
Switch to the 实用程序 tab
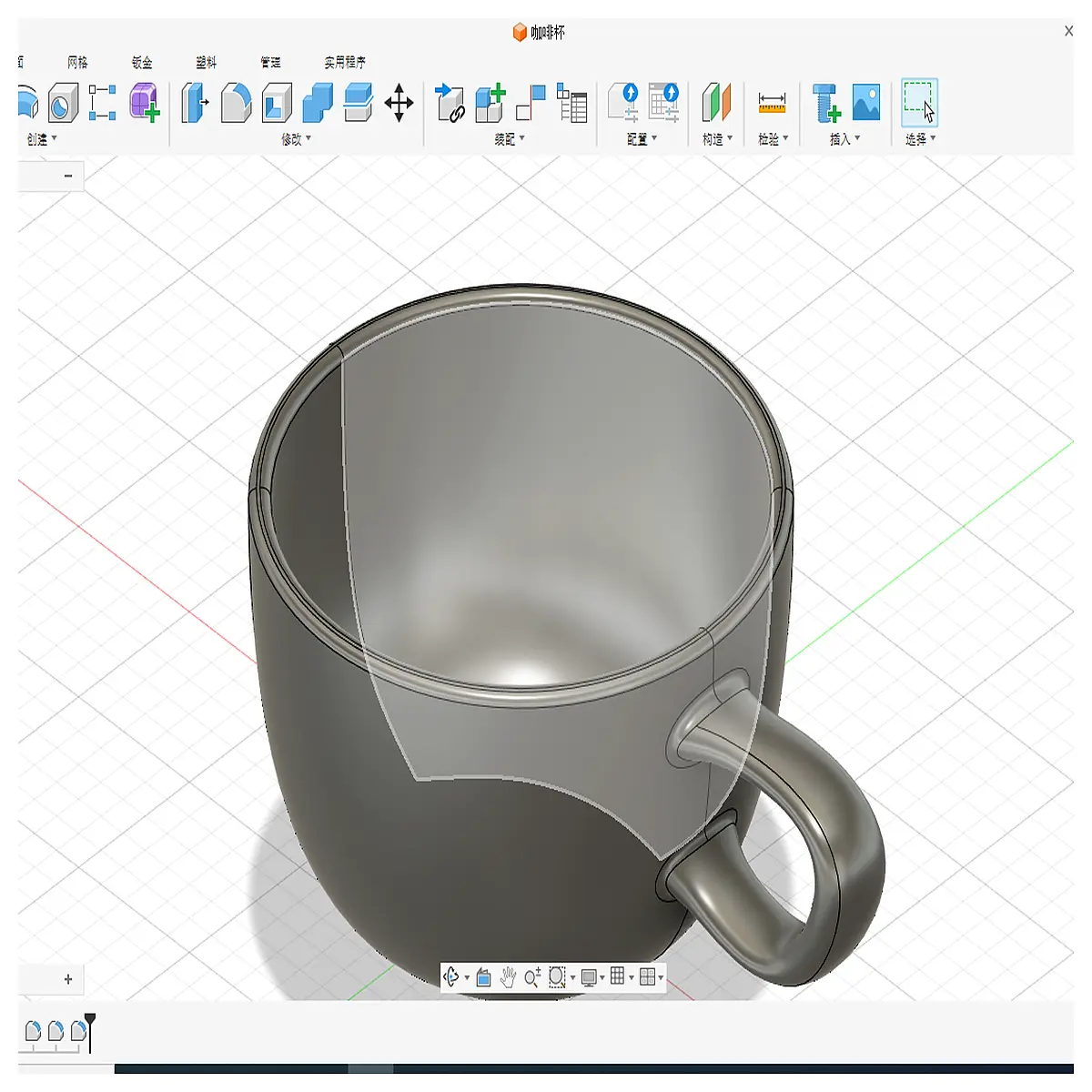[345, 62]
